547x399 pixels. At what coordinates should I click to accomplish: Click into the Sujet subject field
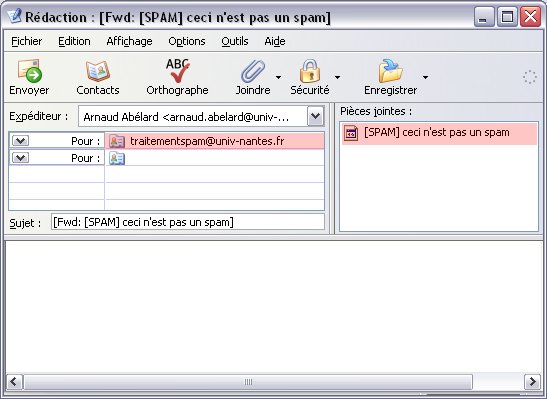pos(188,222)
